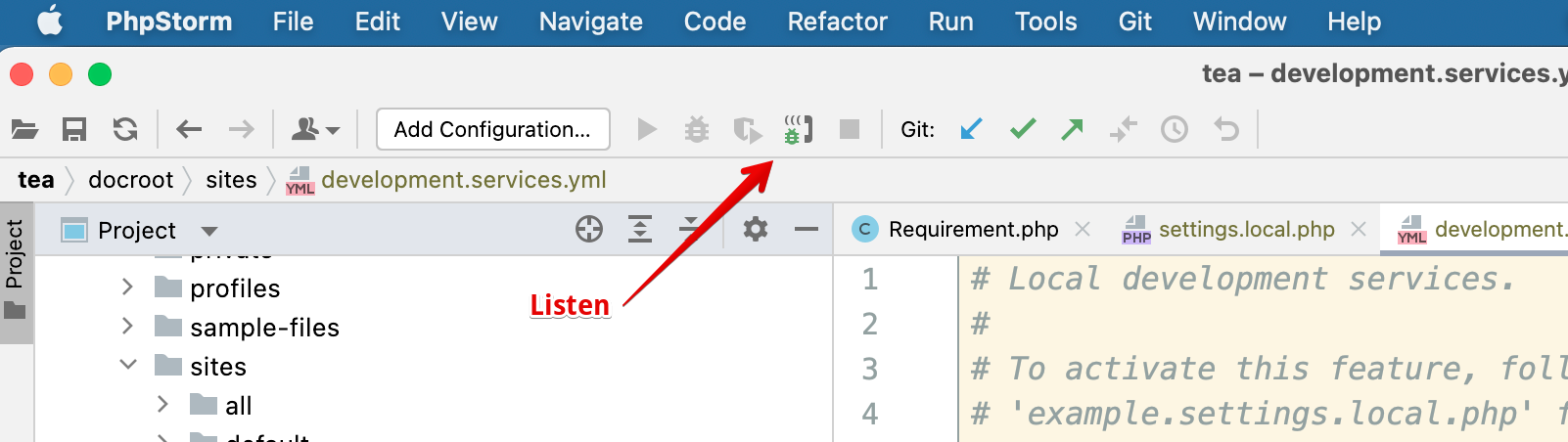Image resolution: width=1568 pixels, height=442 pixels.
Task: Expand the sample-files folder
Action: 127,326
